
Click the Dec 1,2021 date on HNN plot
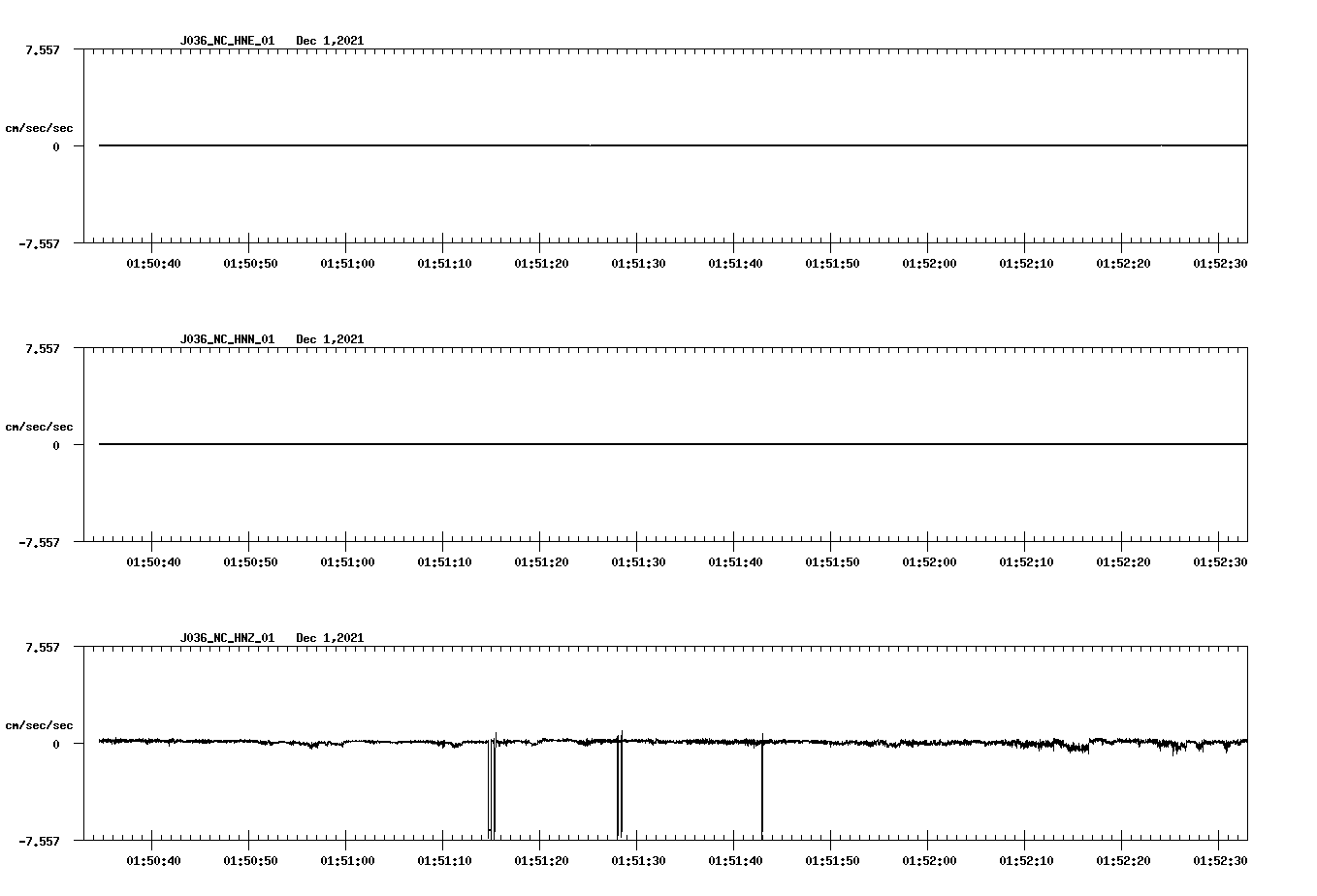coord(330,339)
